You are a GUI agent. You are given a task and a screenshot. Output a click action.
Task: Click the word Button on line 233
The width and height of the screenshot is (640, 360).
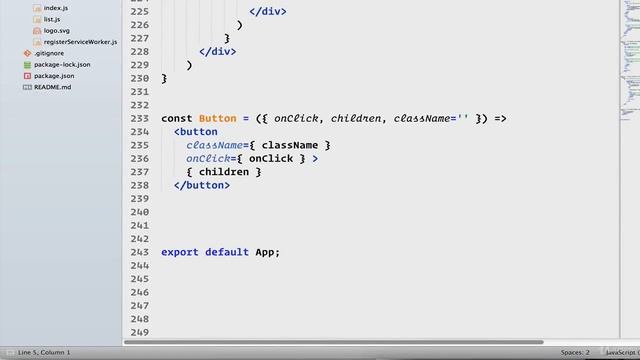tap(218, 118)
